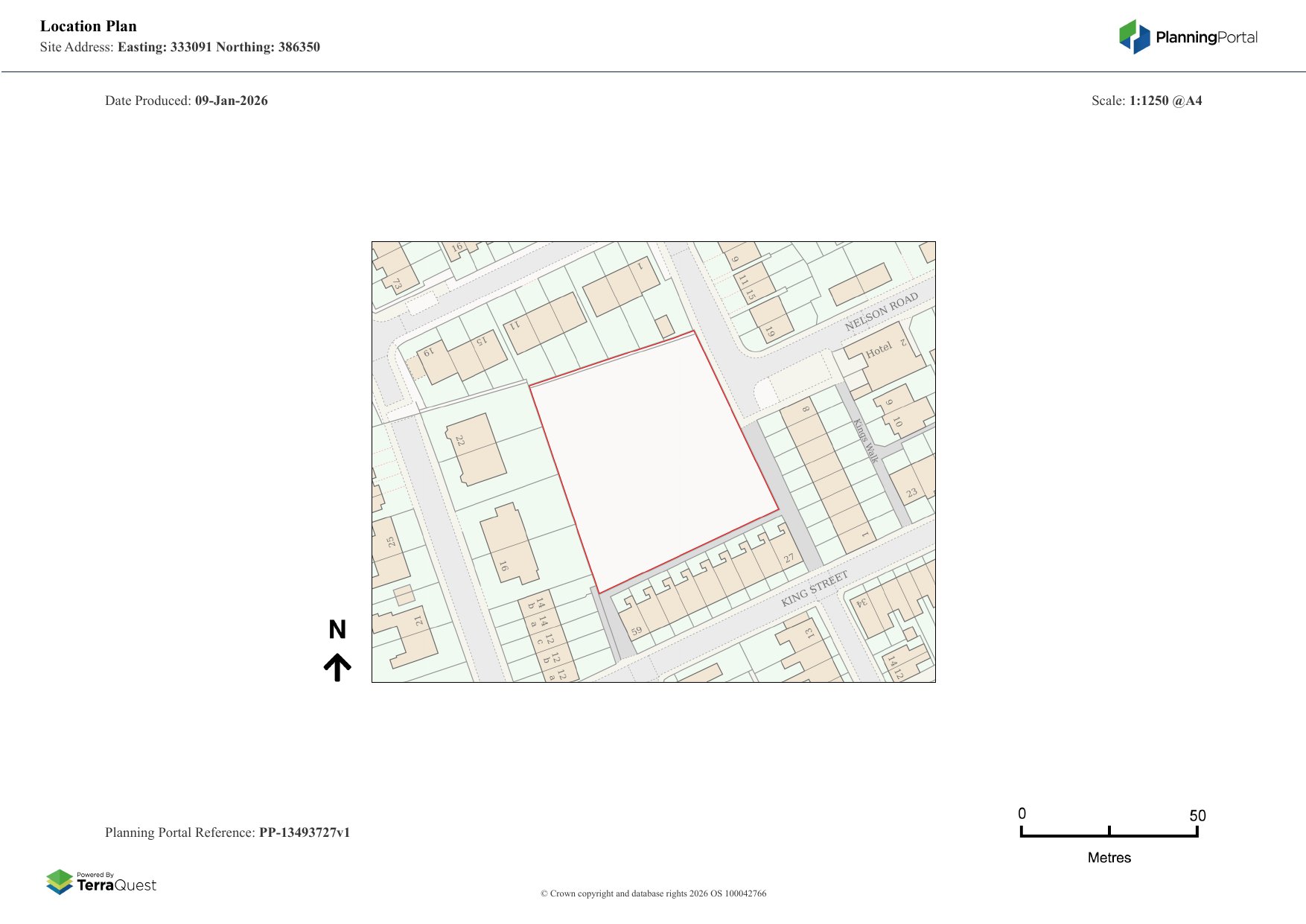Click the Kings Walk path label

pyautogui.click(x=865, y=441)
